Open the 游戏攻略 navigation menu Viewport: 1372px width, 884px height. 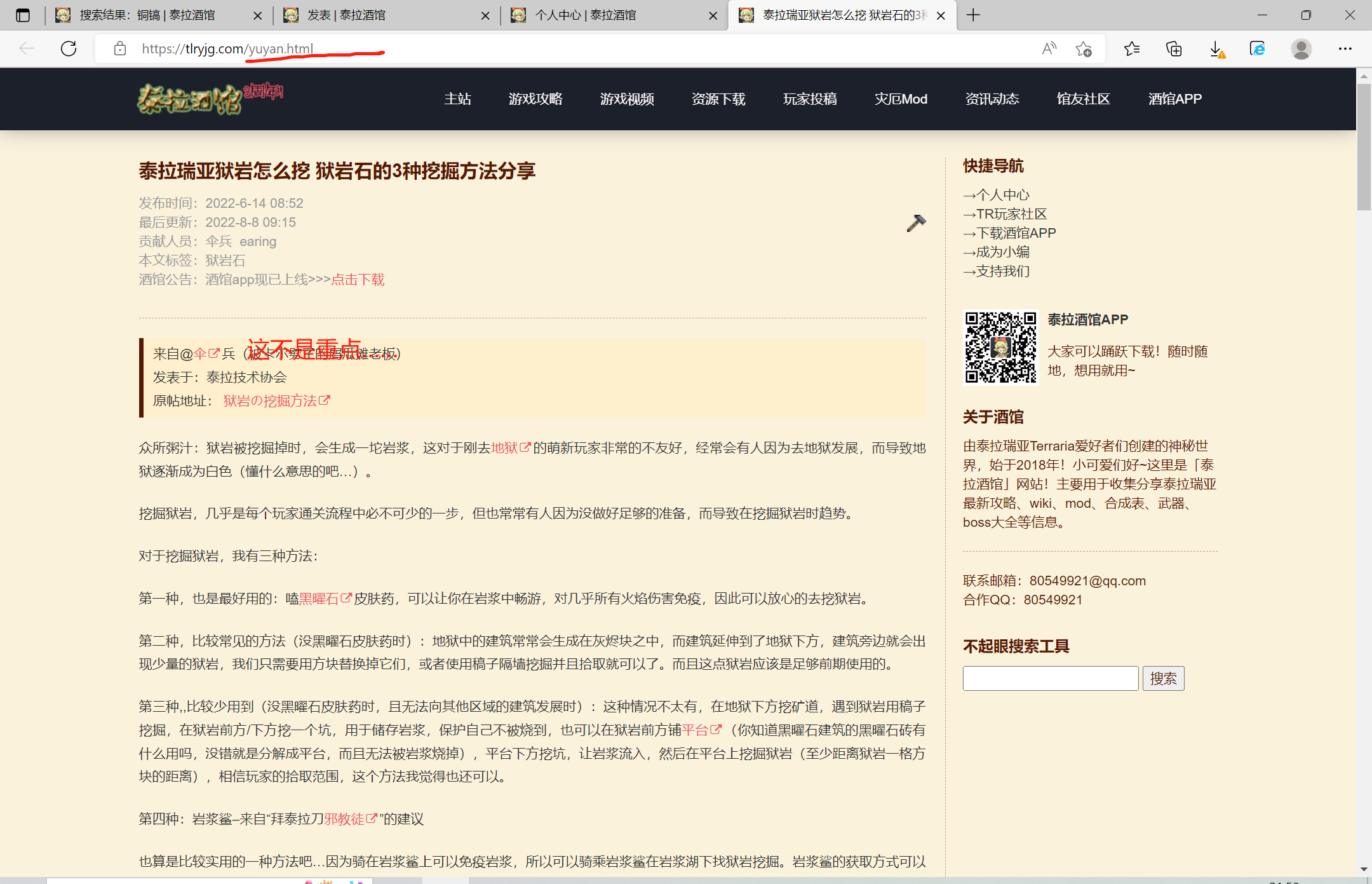coord(535,99)
